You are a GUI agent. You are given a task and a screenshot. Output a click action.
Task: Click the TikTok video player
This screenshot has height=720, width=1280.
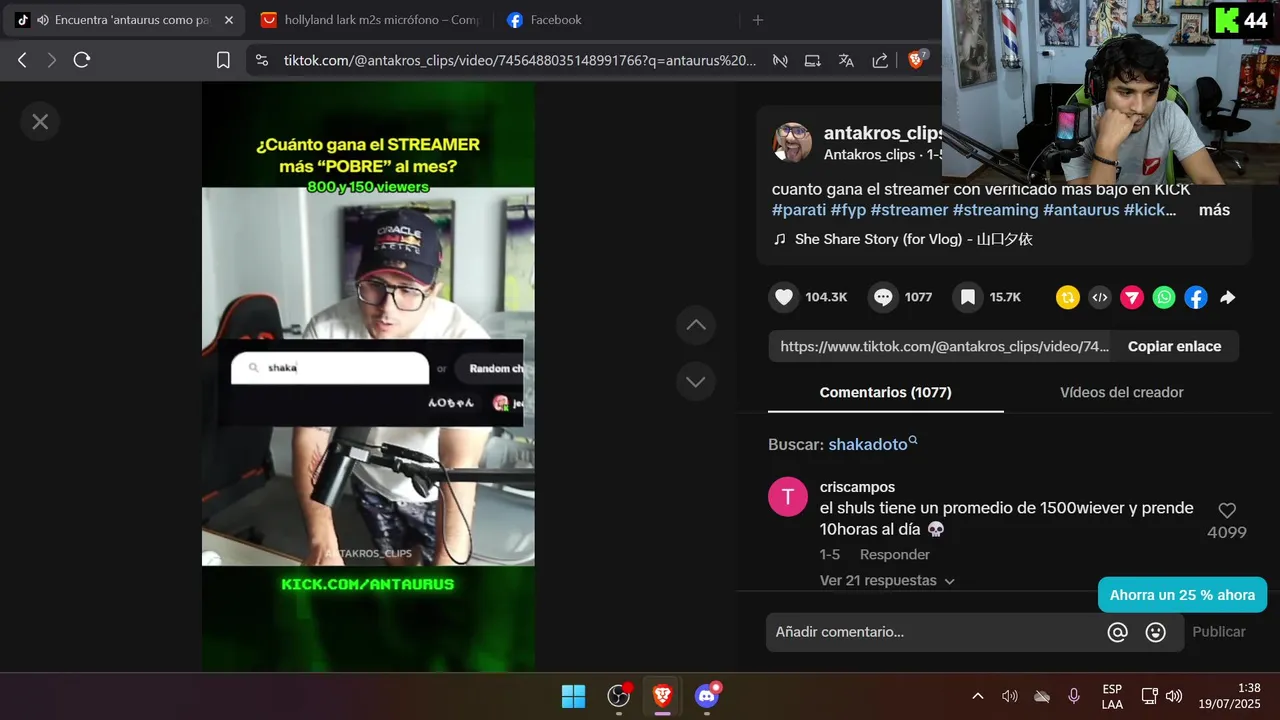(368, 376)
